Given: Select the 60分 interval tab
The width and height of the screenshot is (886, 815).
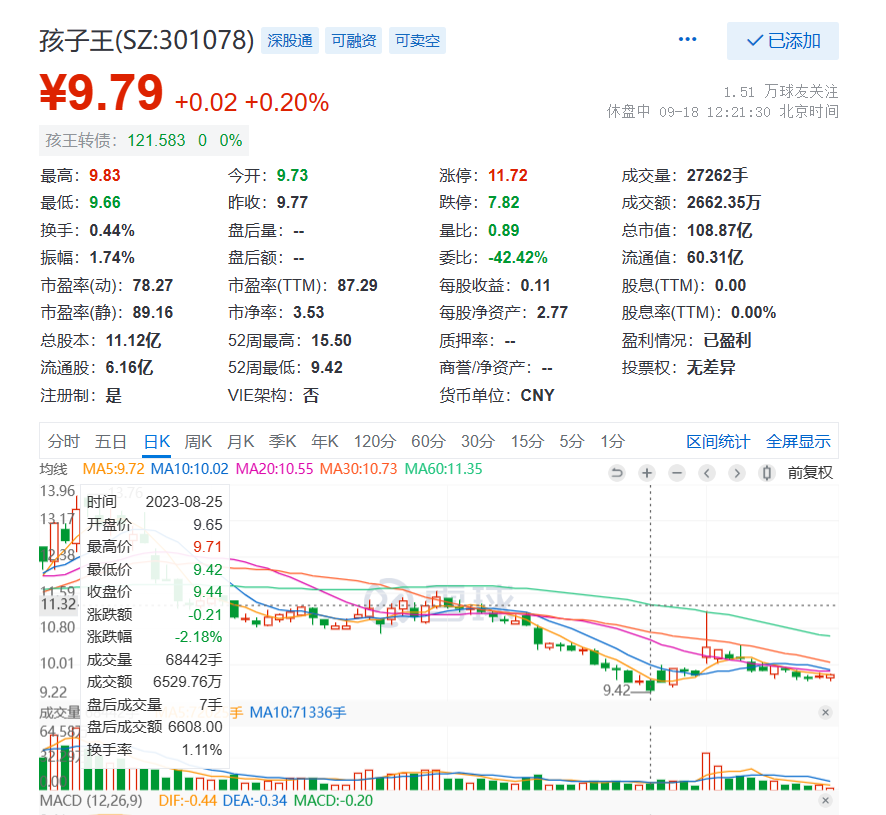Looking at the screenshot, I should click(427, 441).
